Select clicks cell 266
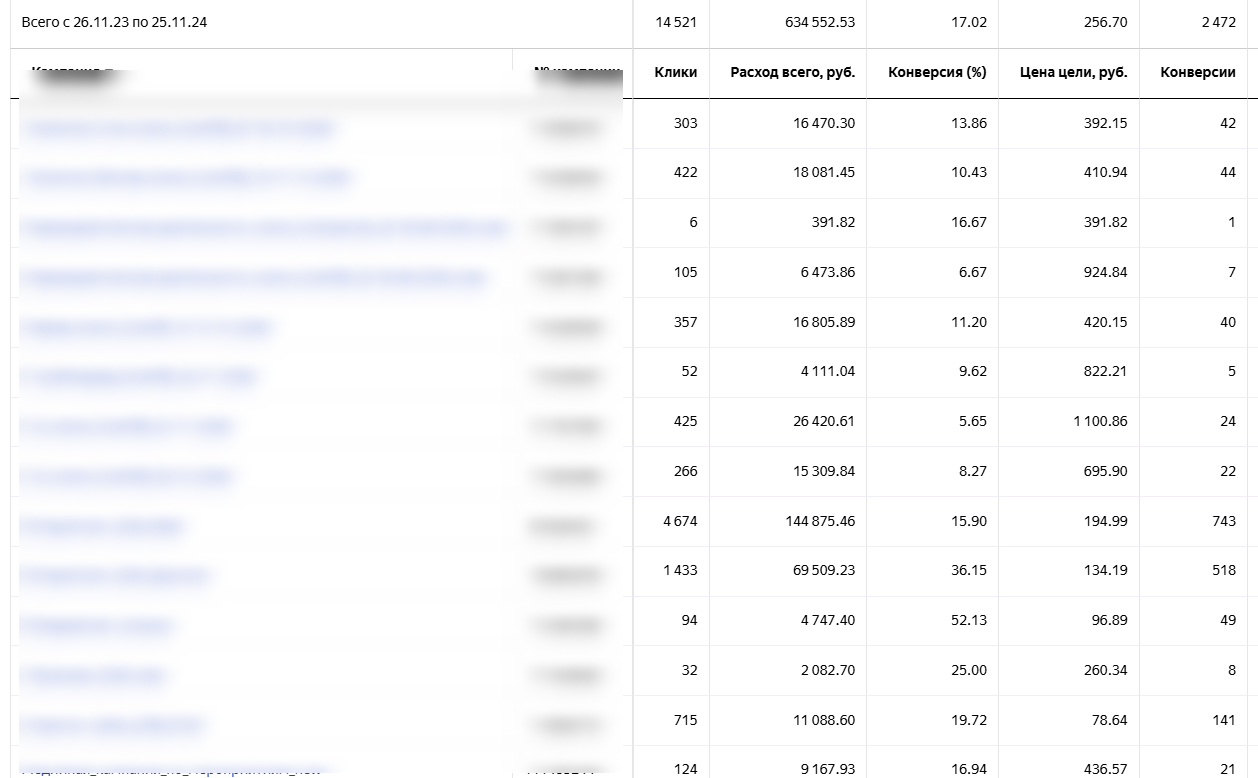This screenshot has width=1258, height=778. pyautogui.click(x=686, y=471)
